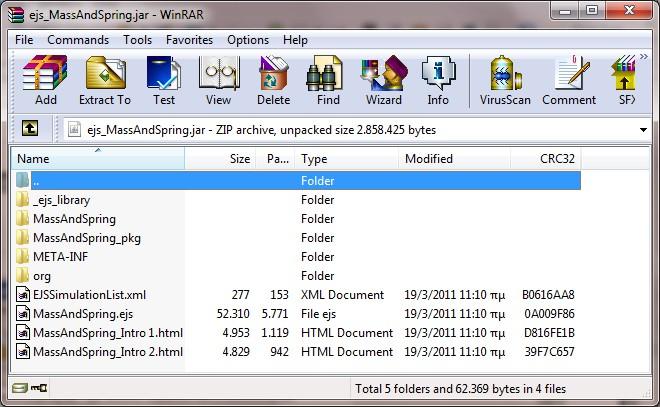Show more toolbar buttons chevron
The height and width of the screenshot is (407, 660).
click(x=644, y=56)
